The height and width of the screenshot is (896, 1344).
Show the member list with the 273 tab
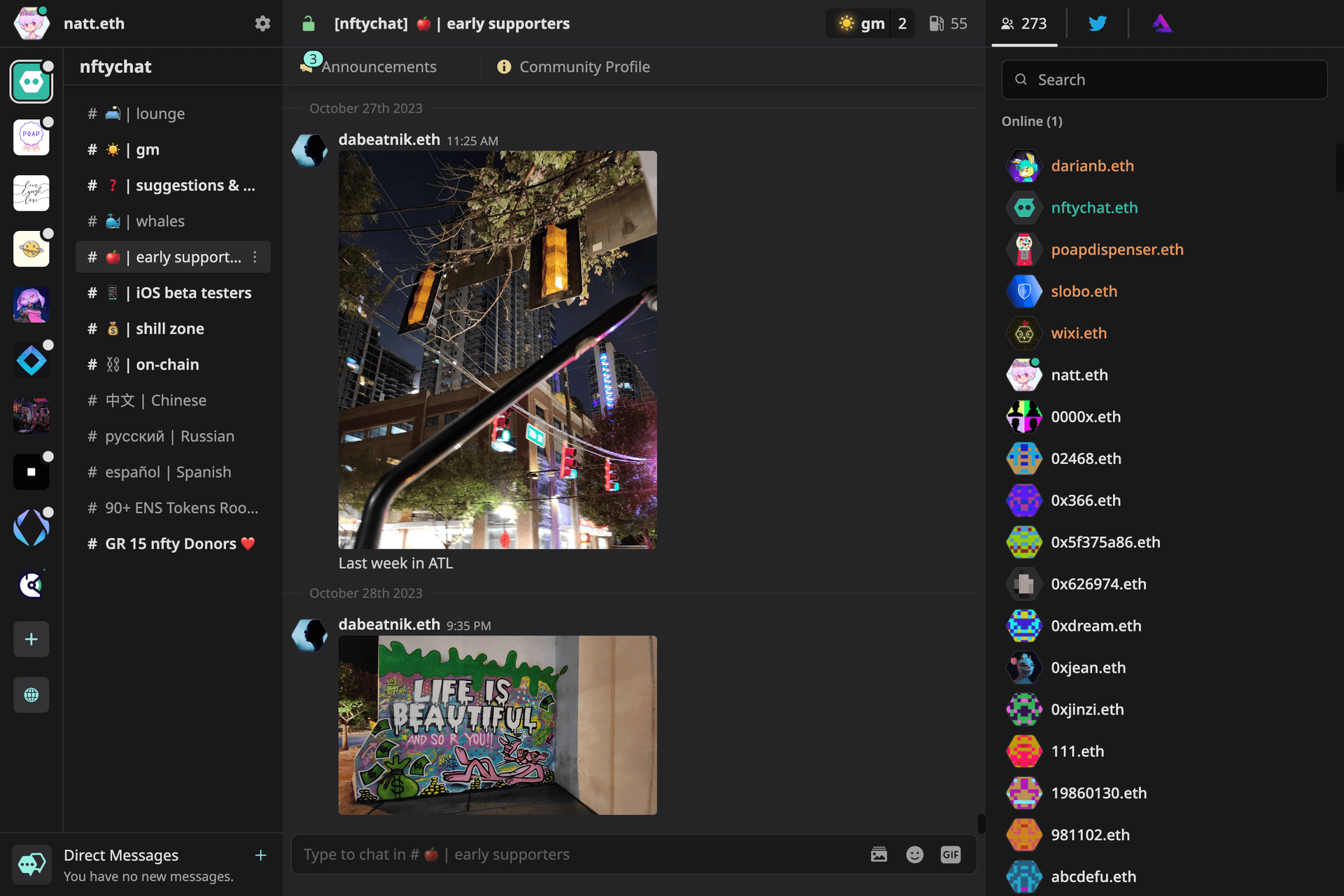coord(1023,23)
